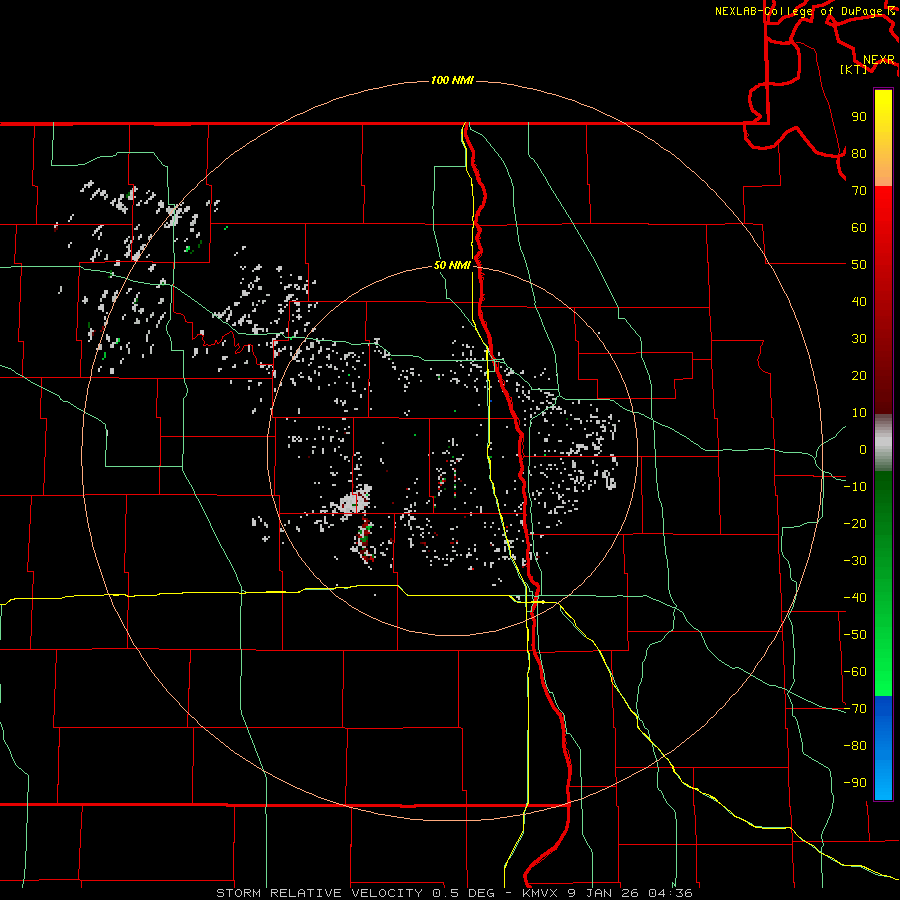Click the "70" knot scale label
Screen dimensions: 900x900
(859, 191)
